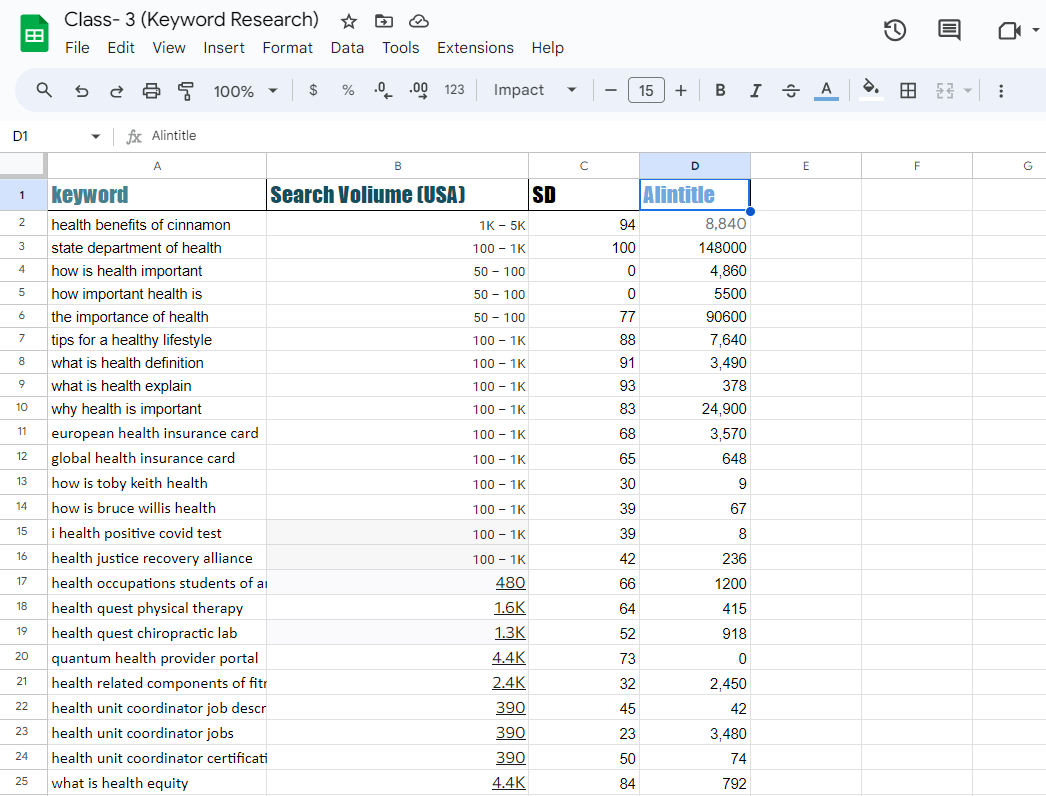Toggle strikethrough formatting
The image size is (1046, 796).
click(x=790, y=91)
